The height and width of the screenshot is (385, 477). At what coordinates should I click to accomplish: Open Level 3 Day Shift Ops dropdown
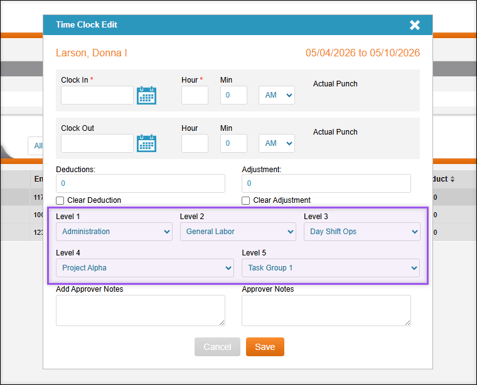click(x=362, y=232)
